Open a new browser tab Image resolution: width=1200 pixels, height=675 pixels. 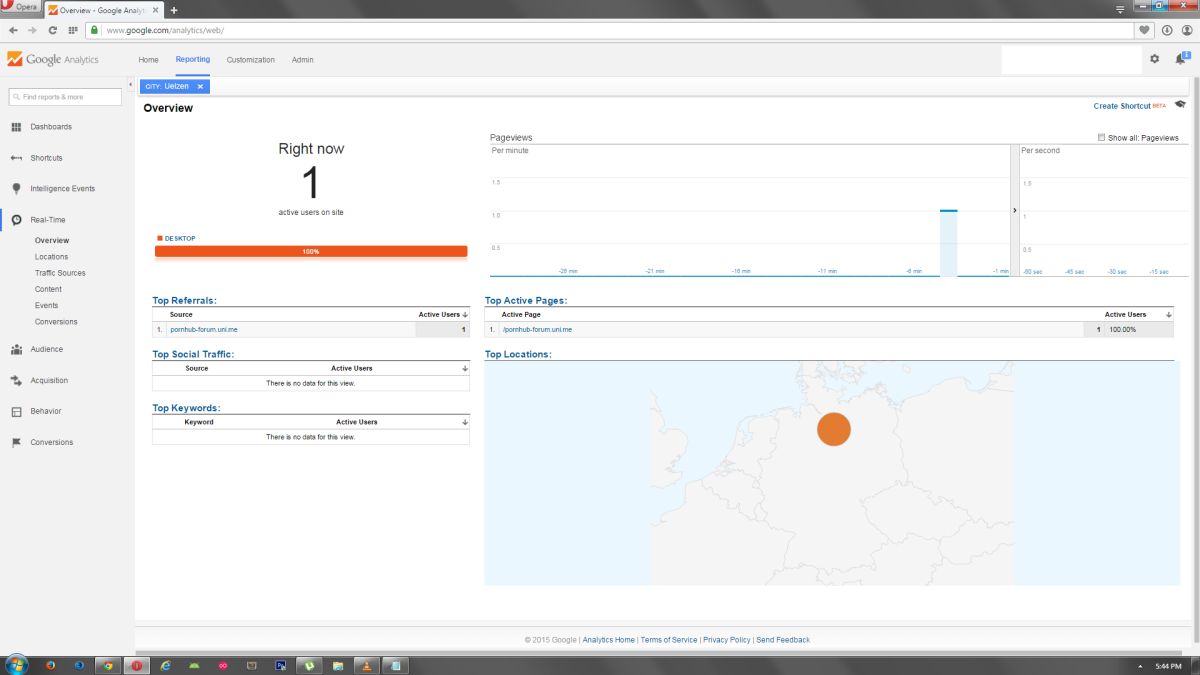(174, 9)
